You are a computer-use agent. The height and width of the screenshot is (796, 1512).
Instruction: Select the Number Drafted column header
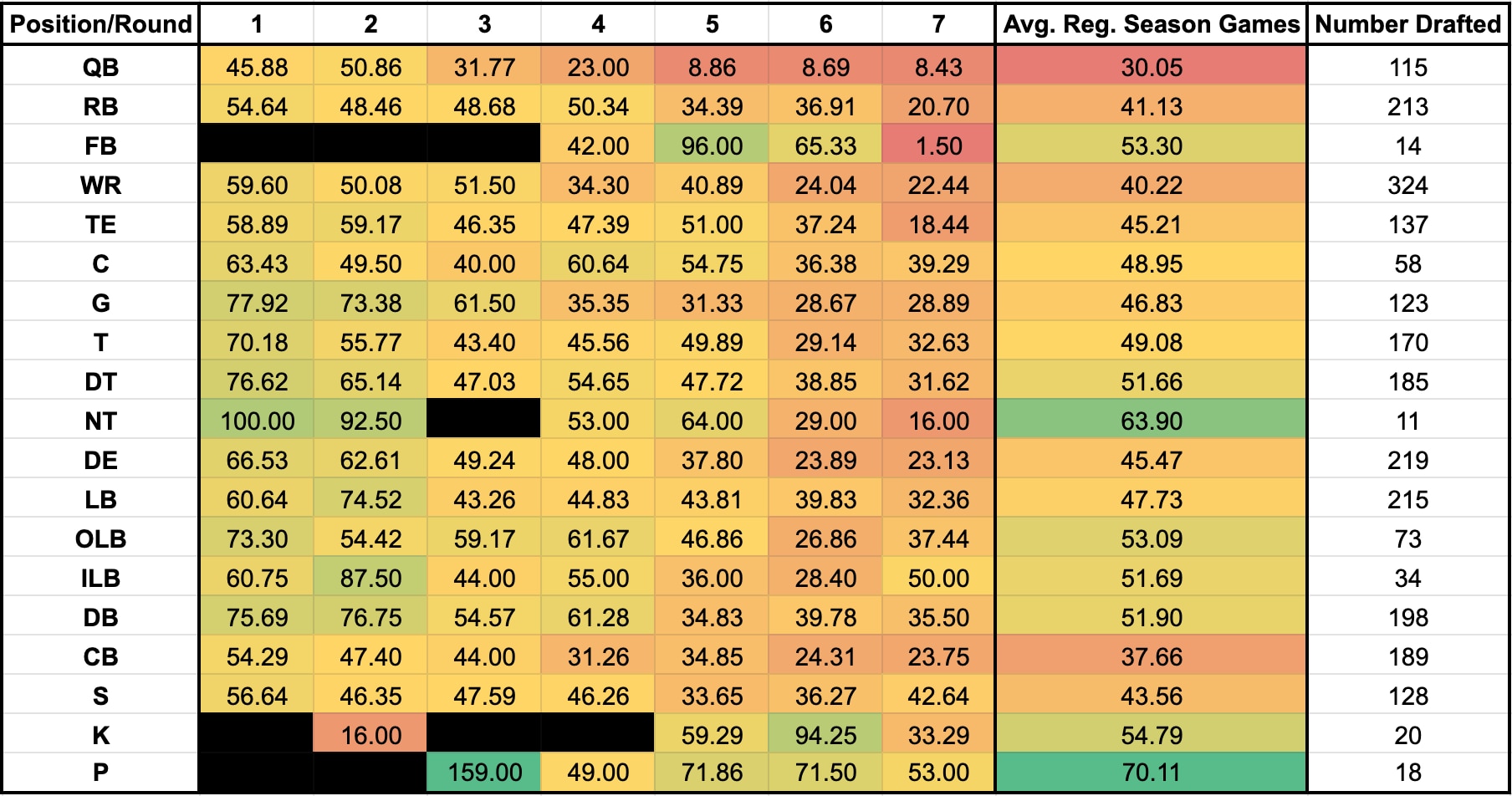(x=1407, y=23)
